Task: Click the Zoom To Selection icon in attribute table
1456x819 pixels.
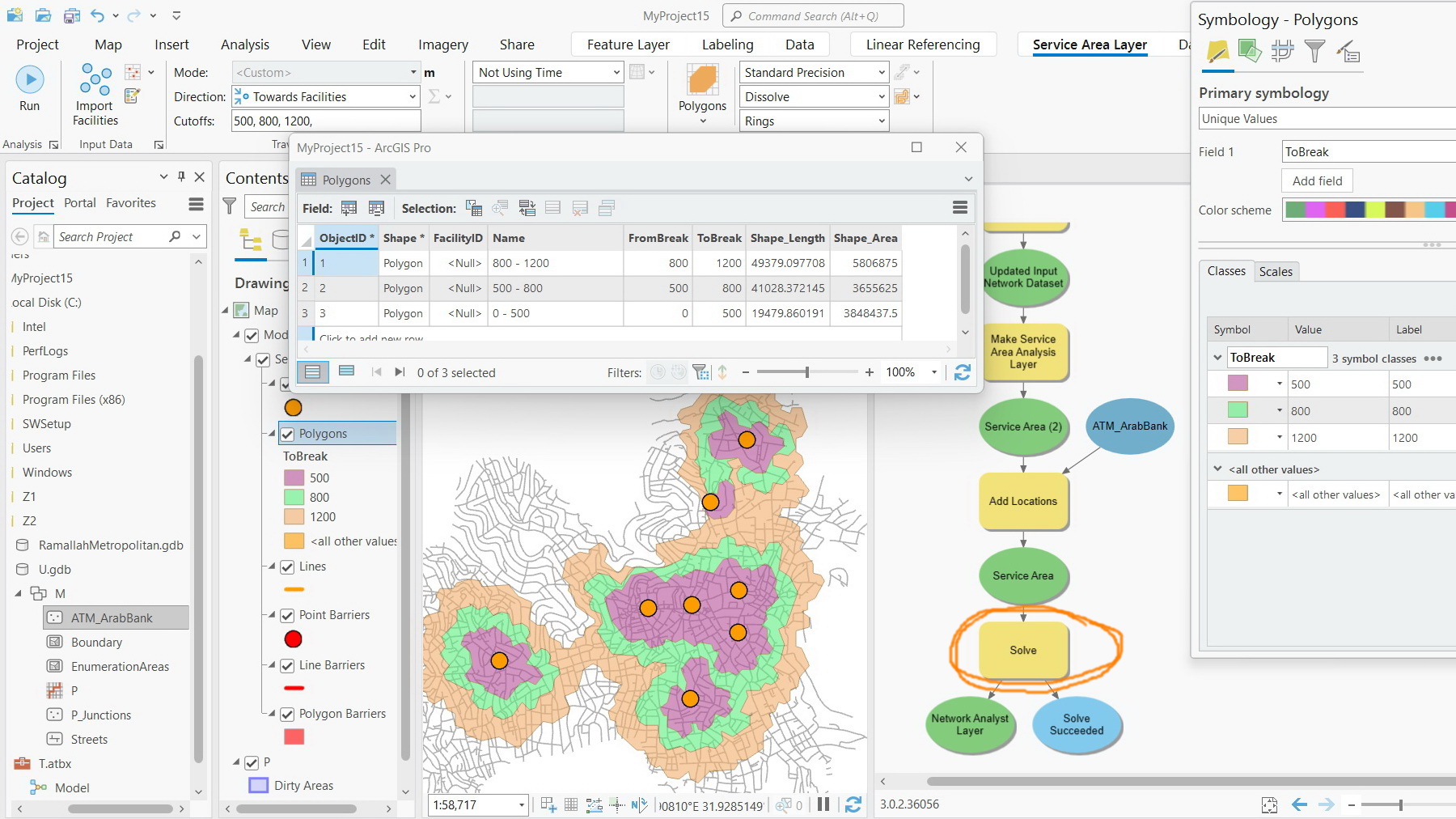Action: (501, 208)
